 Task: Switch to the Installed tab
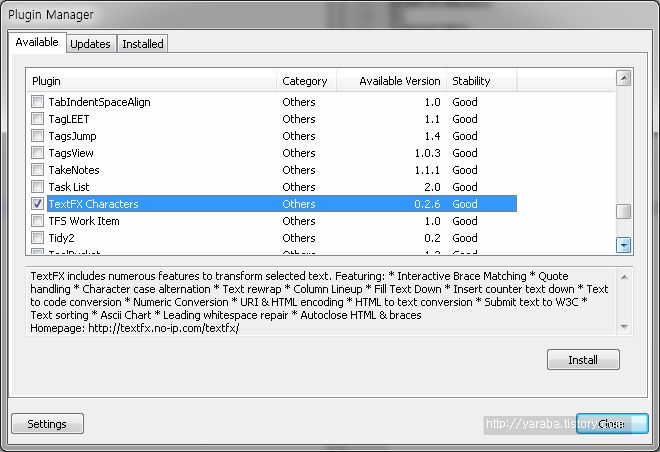pyautogui.click(x=143, y=44)
